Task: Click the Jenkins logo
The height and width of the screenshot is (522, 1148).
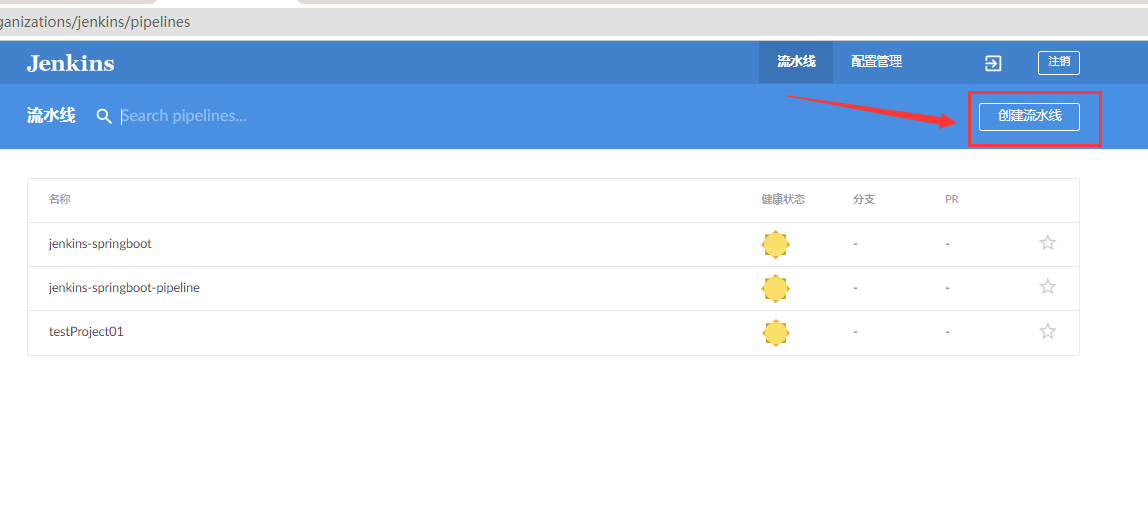Action: pos(70,63)
